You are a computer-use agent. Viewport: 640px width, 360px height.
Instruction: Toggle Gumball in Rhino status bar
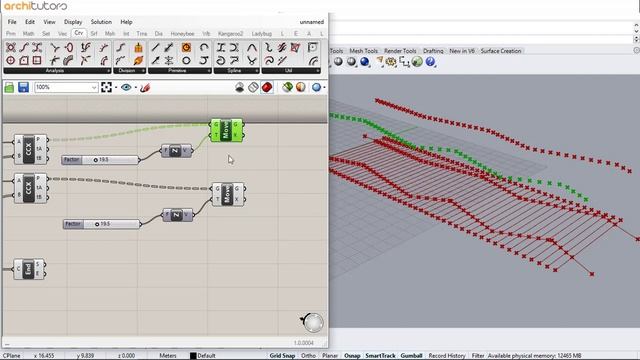(x=411, y=356)
